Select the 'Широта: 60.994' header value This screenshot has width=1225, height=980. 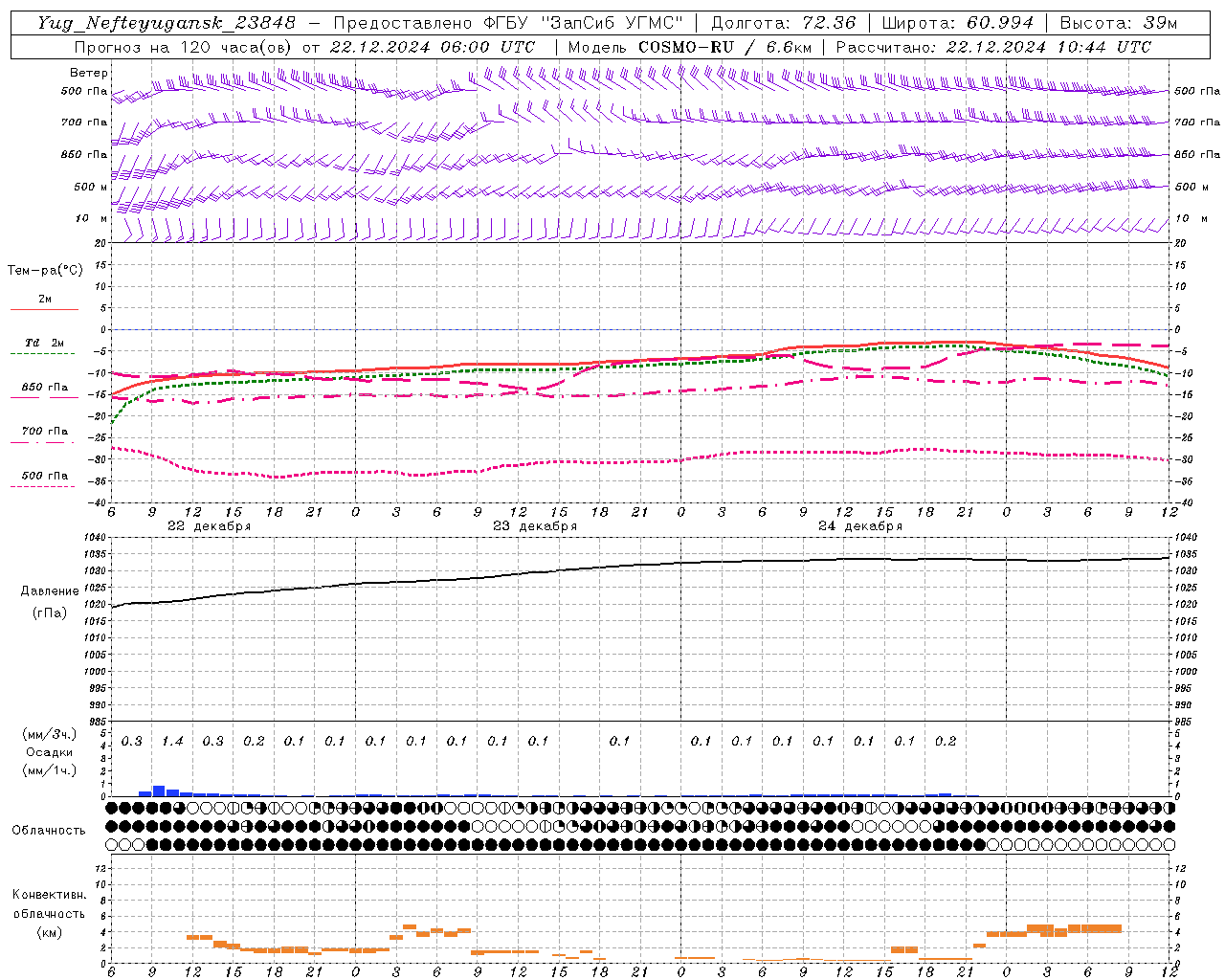click(957, 23)
